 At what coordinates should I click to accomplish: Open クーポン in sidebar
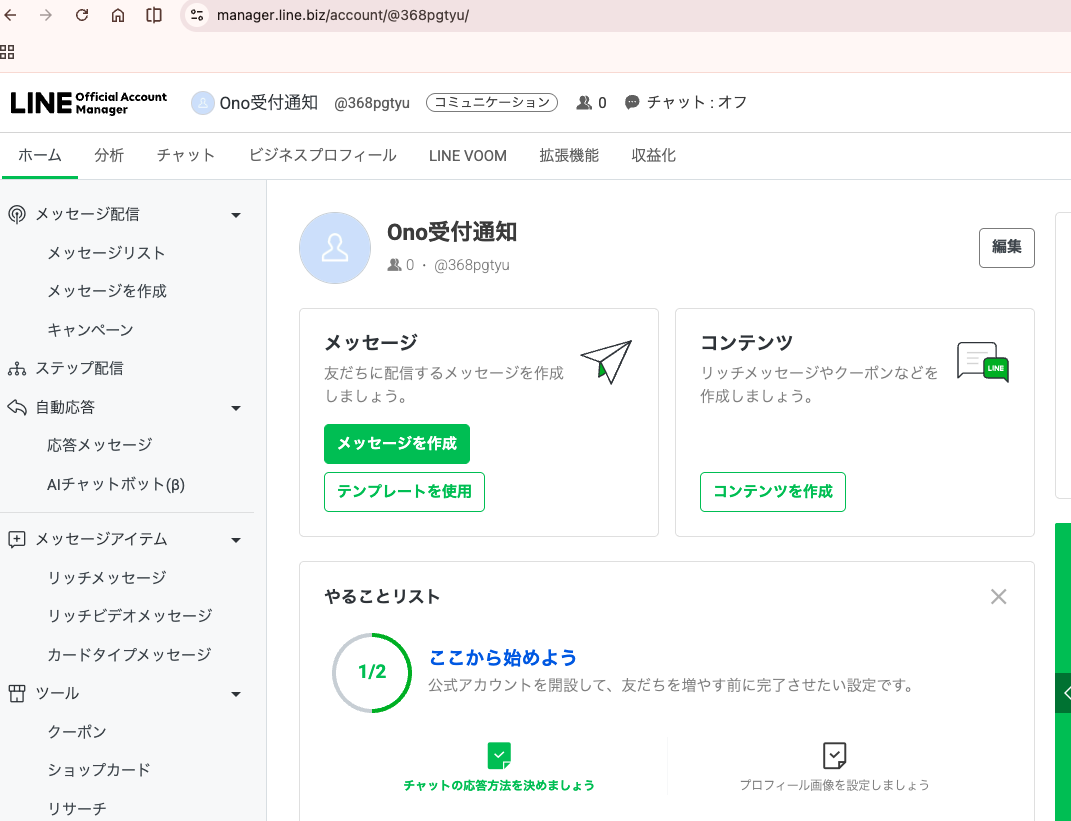(76, 732)
